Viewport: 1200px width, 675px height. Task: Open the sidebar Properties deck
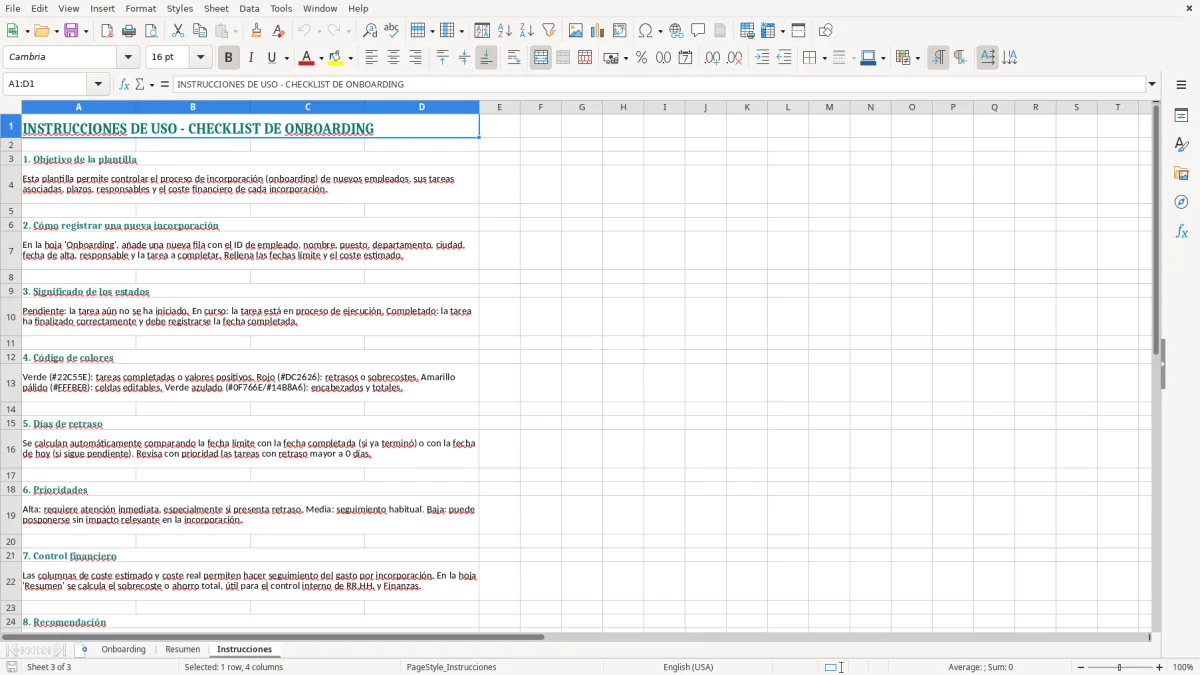pyautogui.click(x=1181, y=115)
